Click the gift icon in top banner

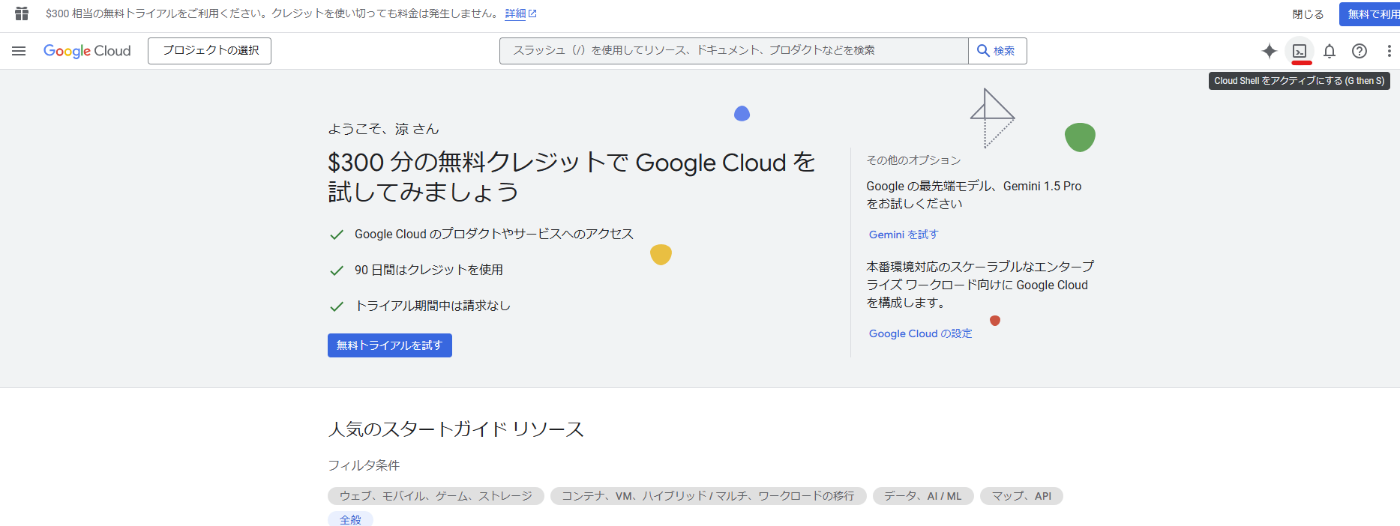[x=21, y=14]
